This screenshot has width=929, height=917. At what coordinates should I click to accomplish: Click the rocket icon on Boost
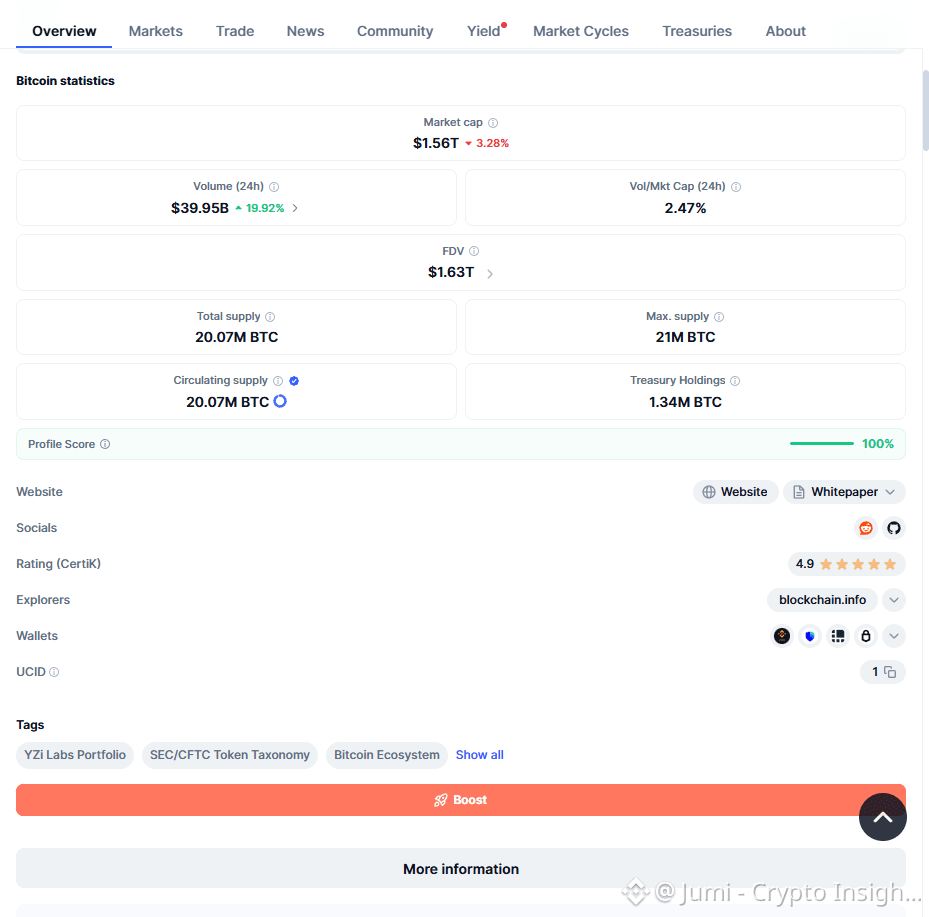coord(441,800)
